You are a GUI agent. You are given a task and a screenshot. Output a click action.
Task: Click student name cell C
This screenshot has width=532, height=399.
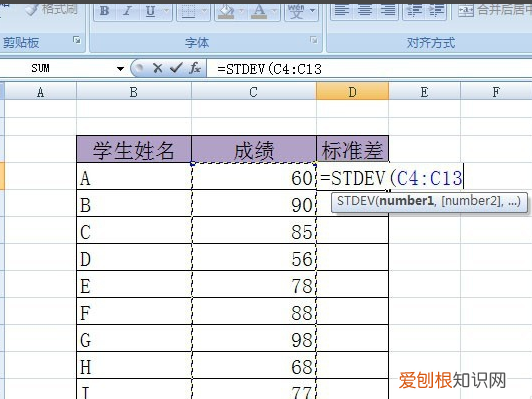(134, 230)
